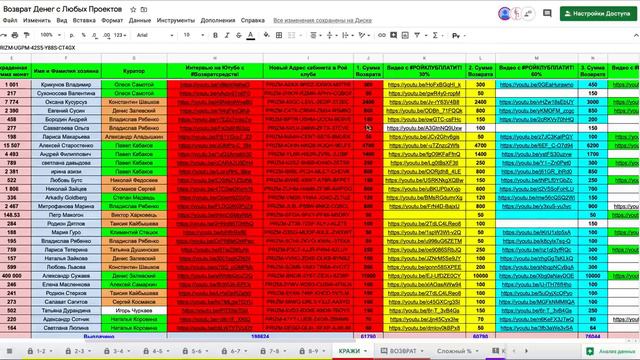Viewport: 640px width, 360px height.
Task: Open text wrapping dropdown
Action: (347, 36)
